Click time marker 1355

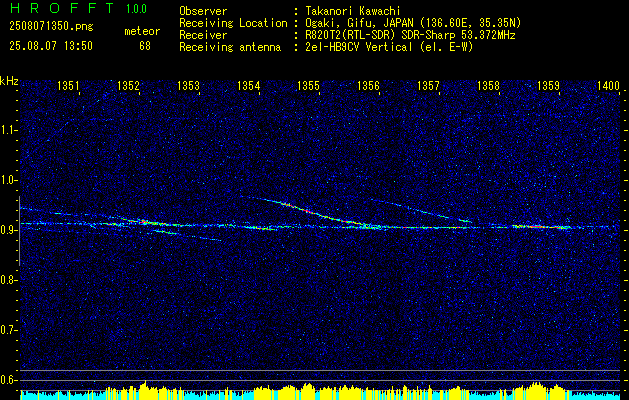click(x=308, y=86)
